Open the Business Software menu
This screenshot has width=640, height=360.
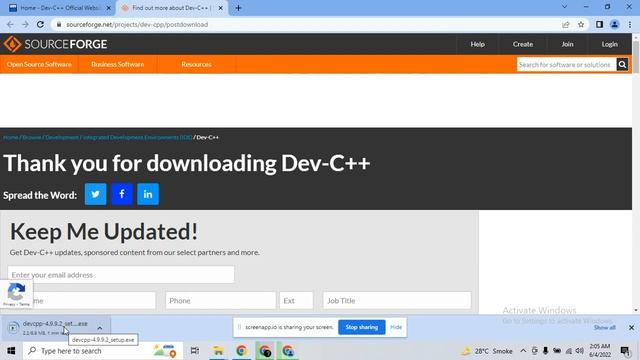pos(118,64)
